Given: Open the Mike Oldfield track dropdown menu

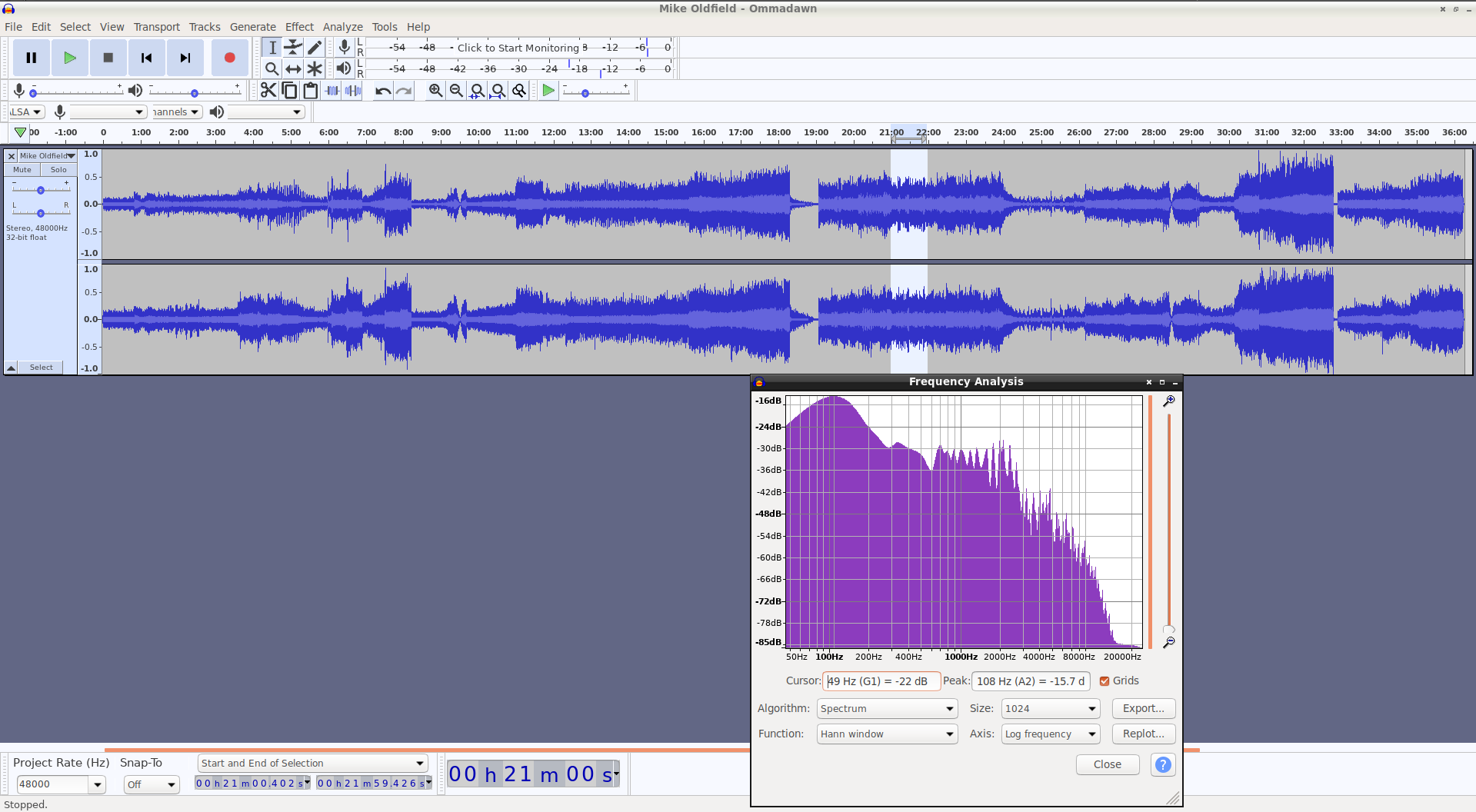Looking at the screenshot, I should 47,156.
